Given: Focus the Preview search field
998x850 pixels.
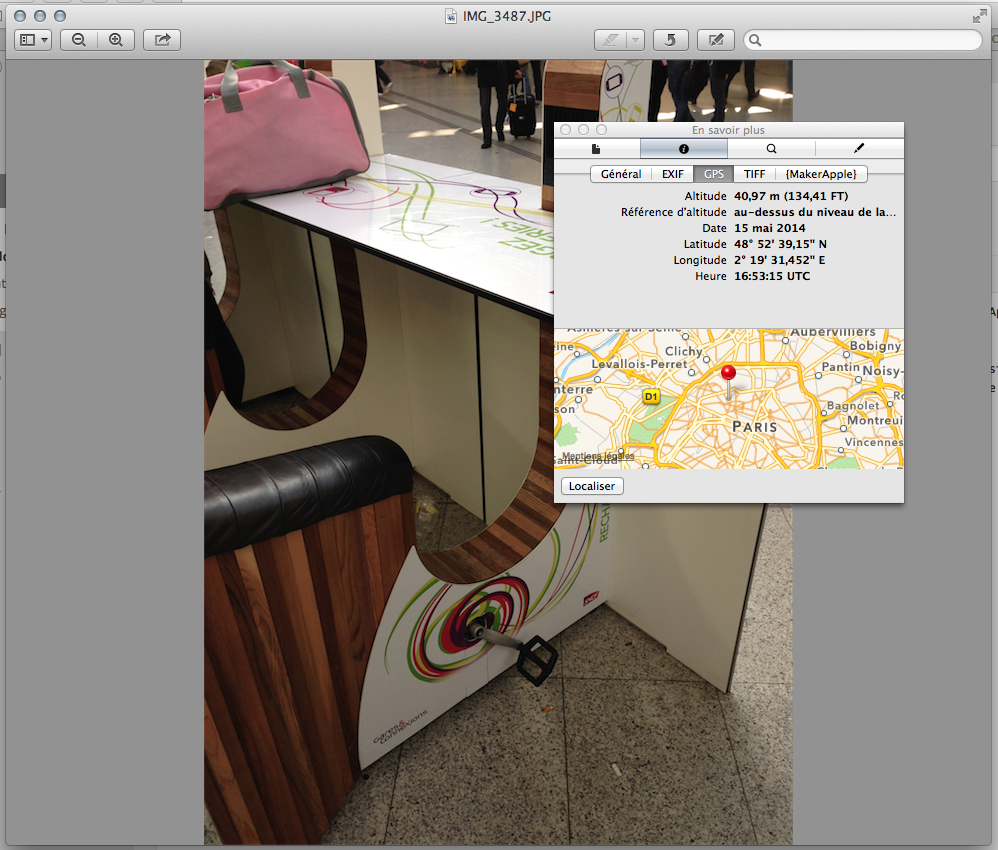Looking at the screenshot, I should click(863, 40).
